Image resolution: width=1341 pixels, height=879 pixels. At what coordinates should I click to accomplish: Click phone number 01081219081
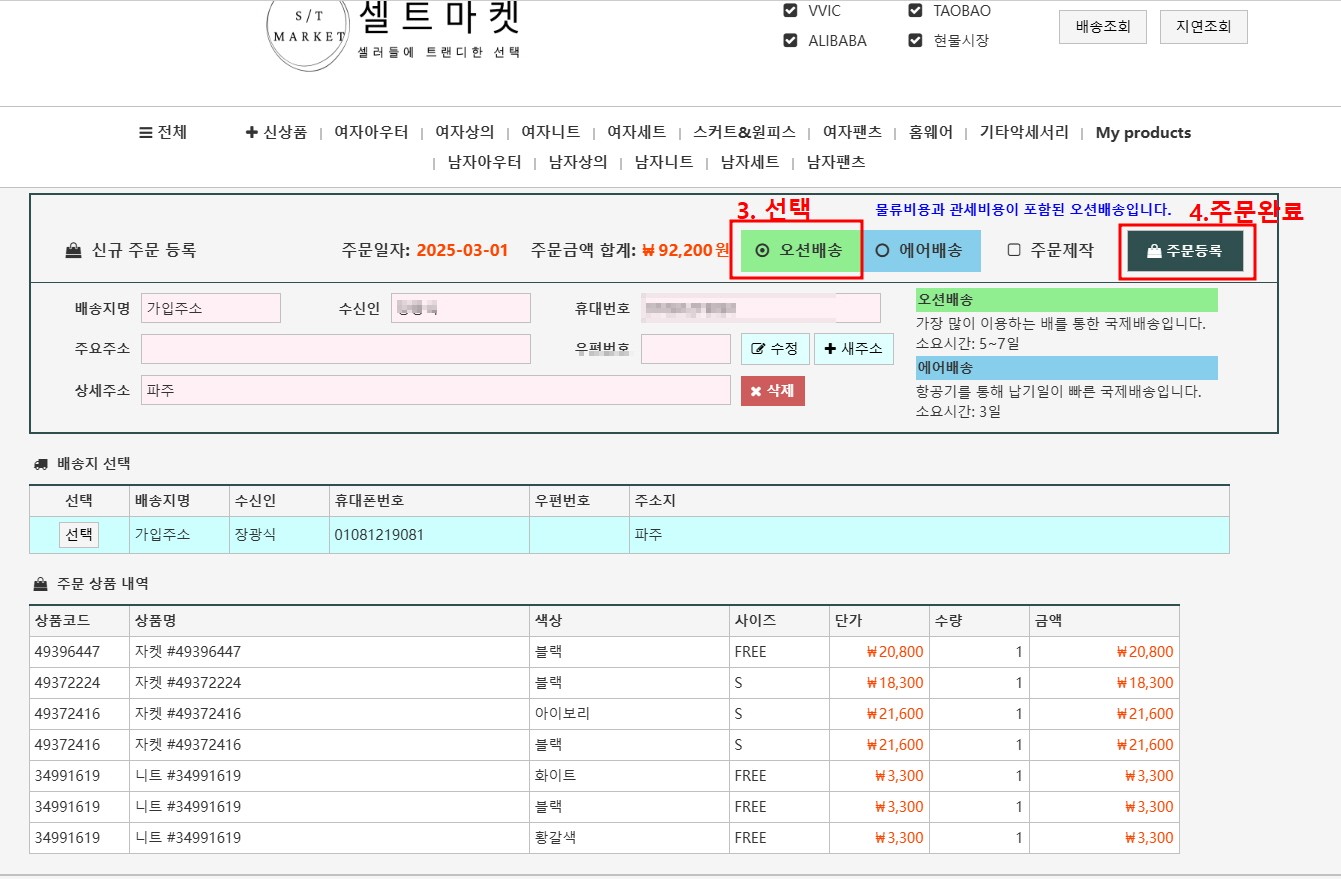pos(379,535)
